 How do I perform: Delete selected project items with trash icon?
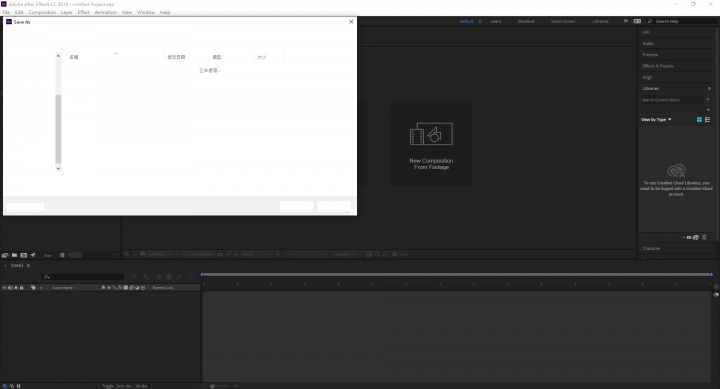[x=62, y=255]
